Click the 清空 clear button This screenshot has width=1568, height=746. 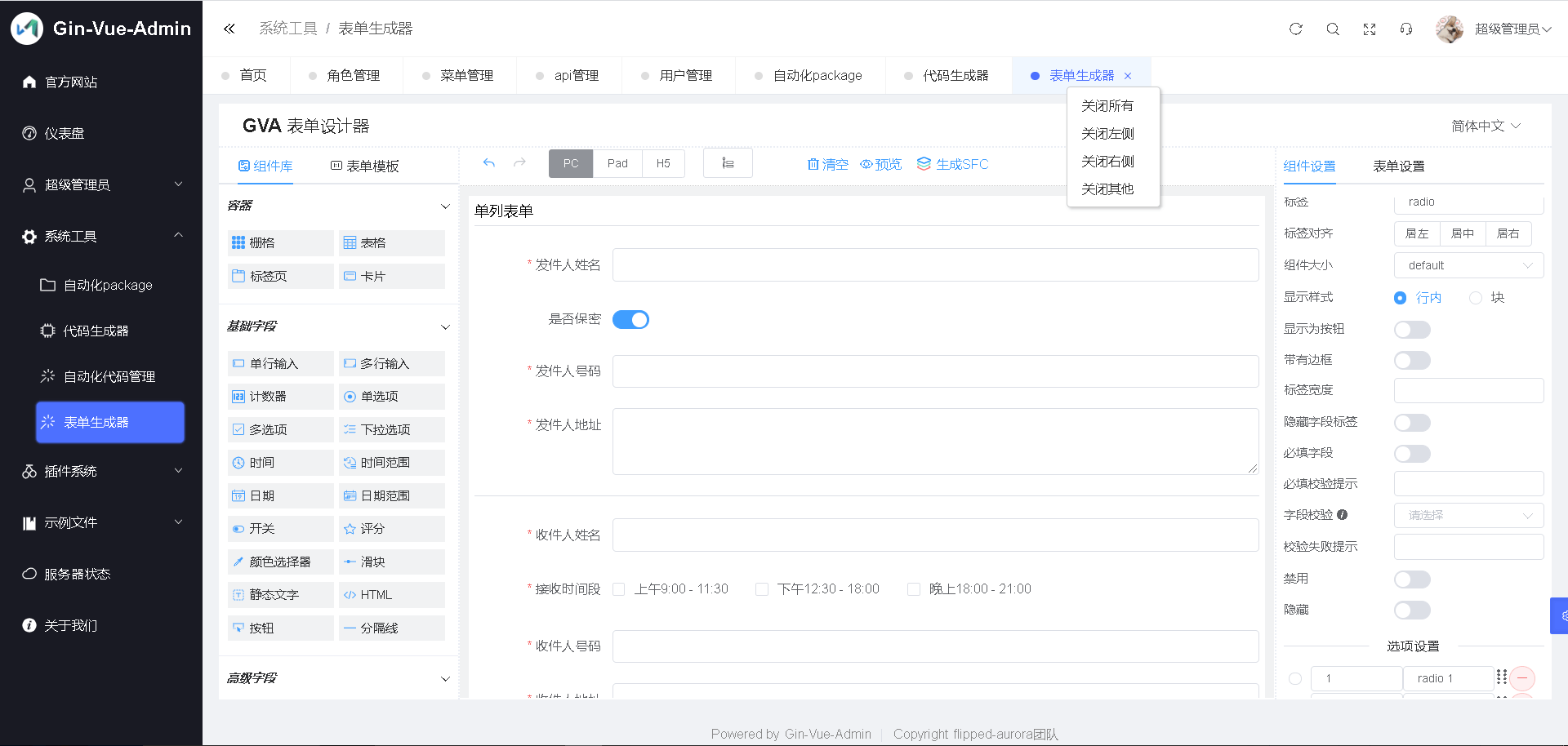point(827,164)
